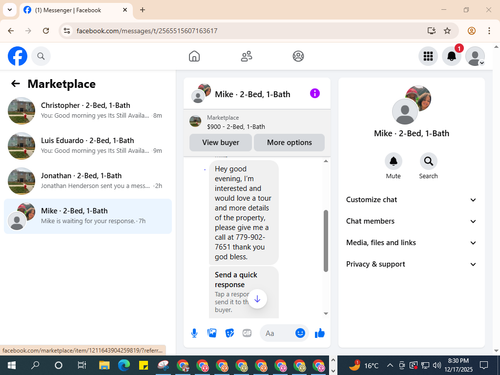Open Task View on the taskbar
Image resolution: width=500 pixels, height=375 pixels.
[82, 366]
